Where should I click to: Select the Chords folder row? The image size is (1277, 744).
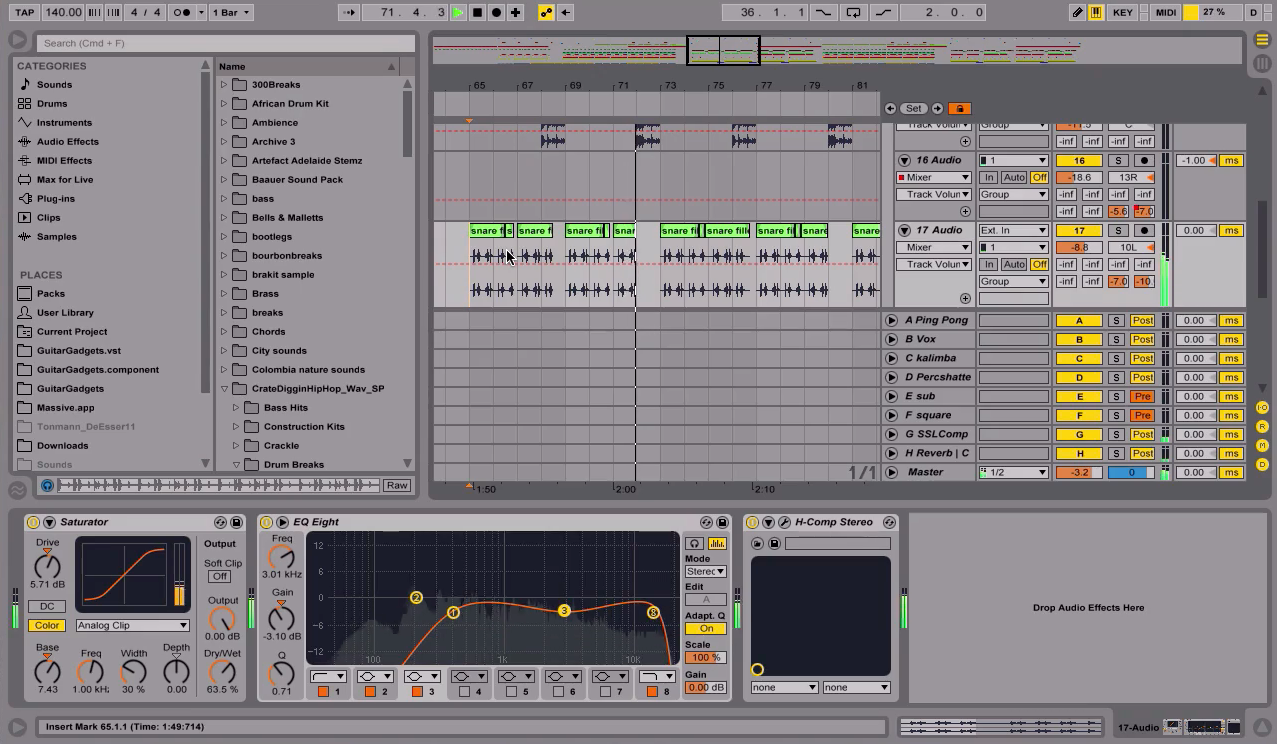coord(309,331)
